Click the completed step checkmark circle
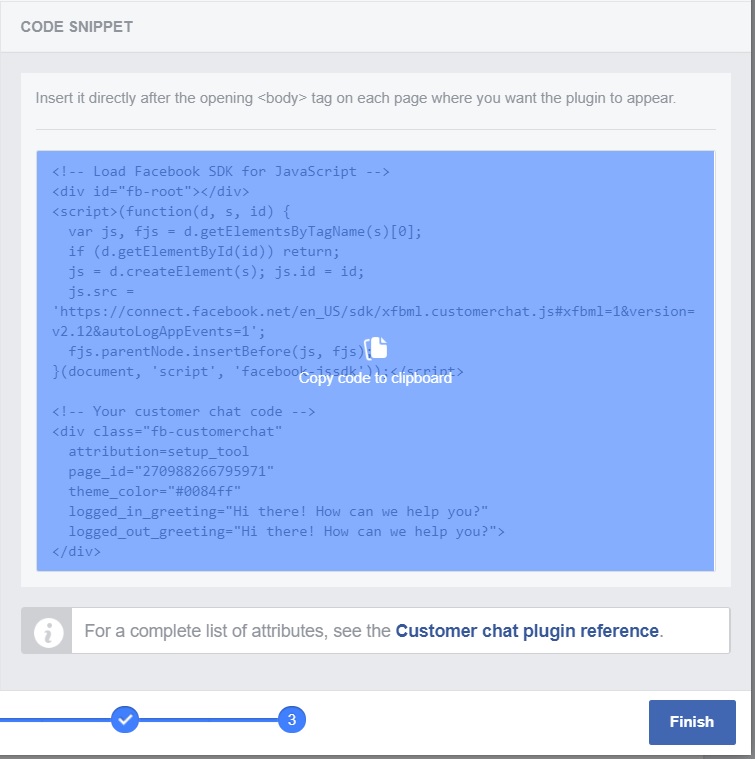The height and width of the screenshot is (759, 755). (x=125, y=719)
